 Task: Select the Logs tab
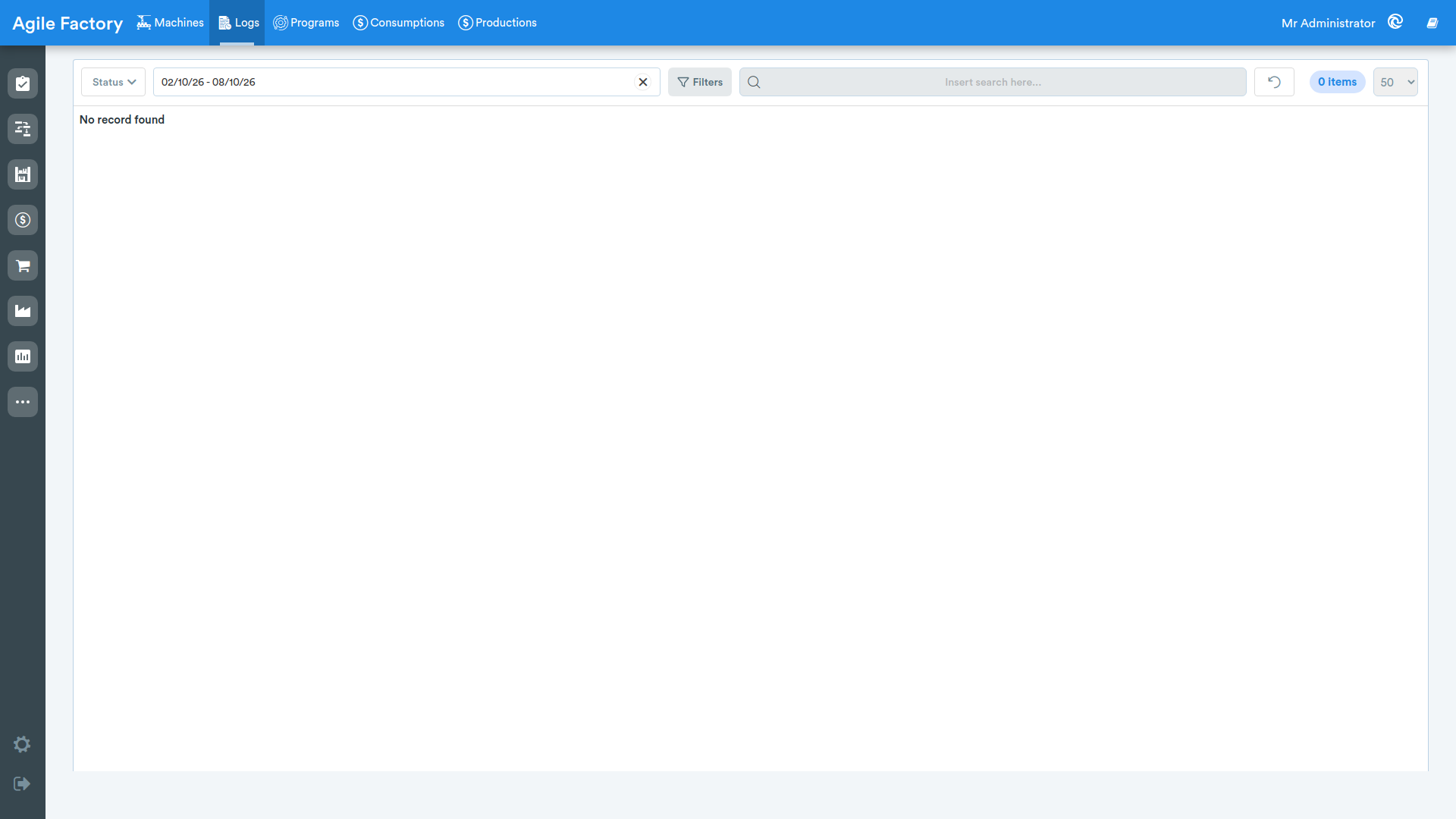click(x=238, y=23)
